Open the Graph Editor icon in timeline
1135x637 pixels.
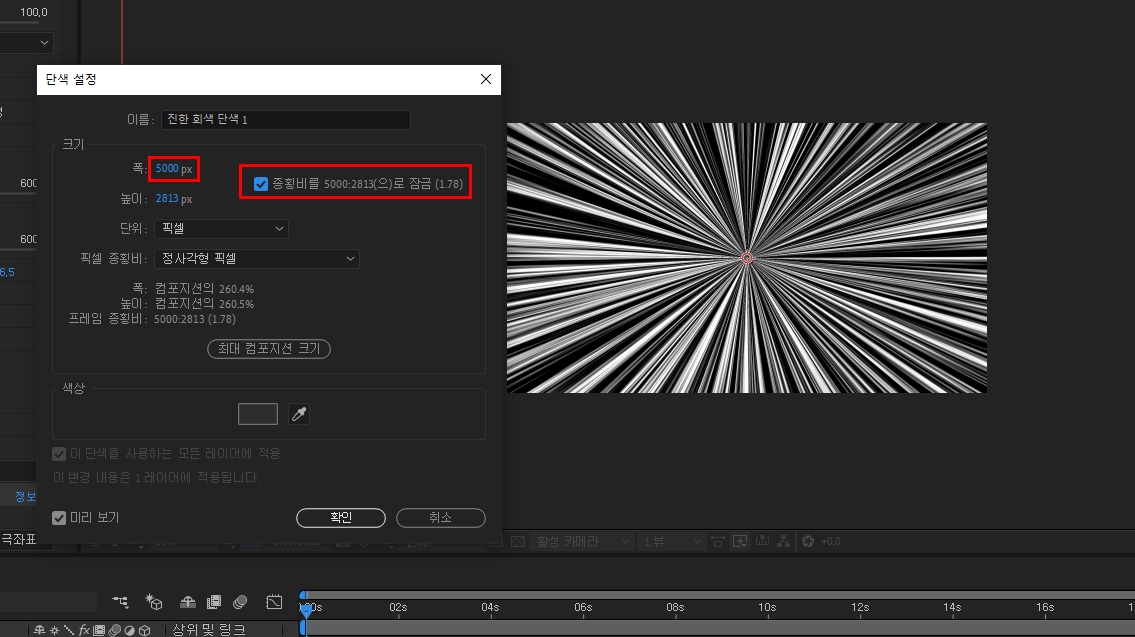click(x=274, y=602)
